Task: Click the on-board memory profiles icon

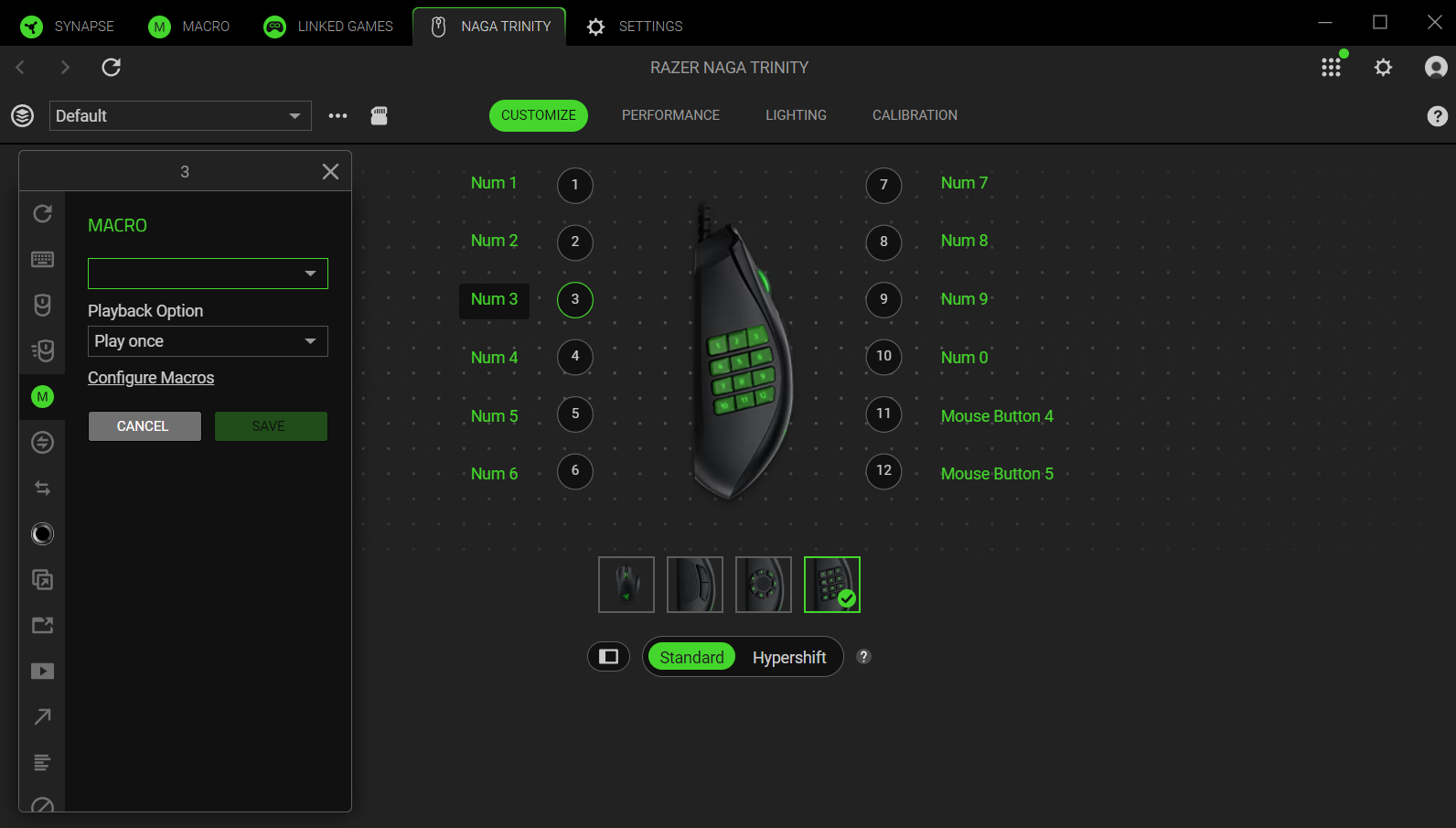Action: pos(380,116)
